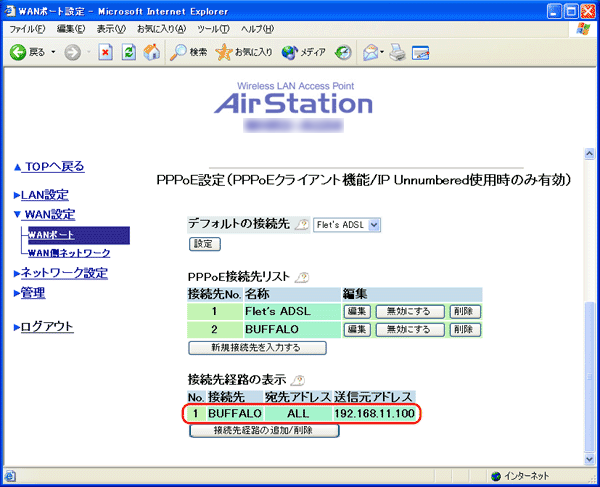Screen dimensions: 600x487
Task: Open the Forward button history dropdown arrow
Action: pyautogui.click(x=88, y=52)
